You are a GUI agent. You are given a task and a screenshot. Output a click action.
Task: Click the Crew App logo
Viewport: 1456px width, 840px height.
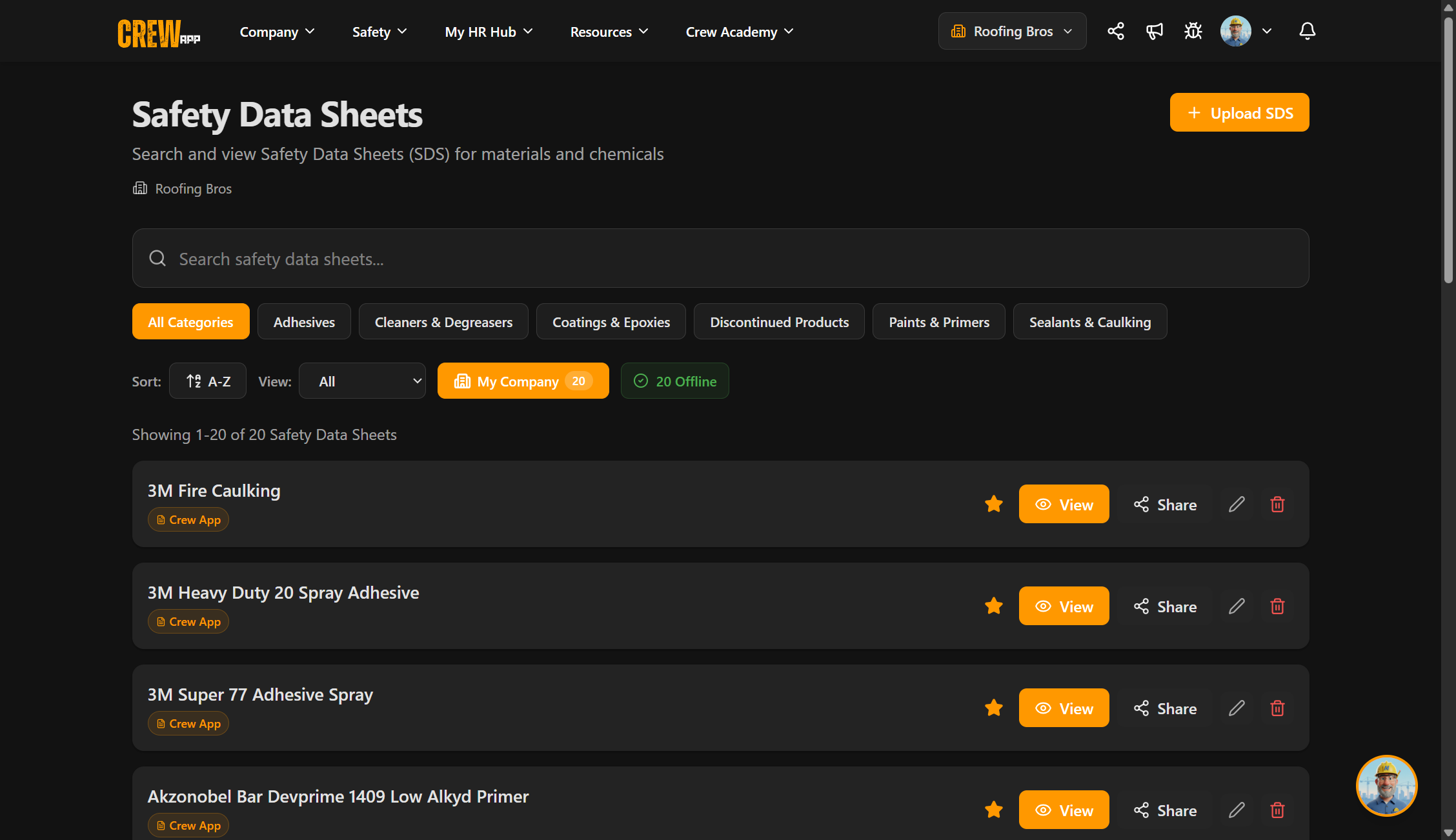158,31
